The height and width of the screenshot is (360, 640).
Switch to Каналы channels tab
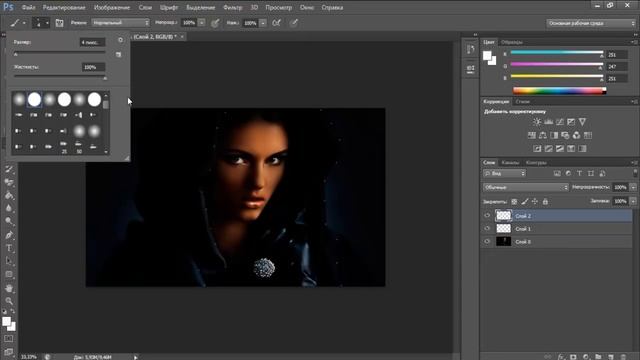point(510,162)
